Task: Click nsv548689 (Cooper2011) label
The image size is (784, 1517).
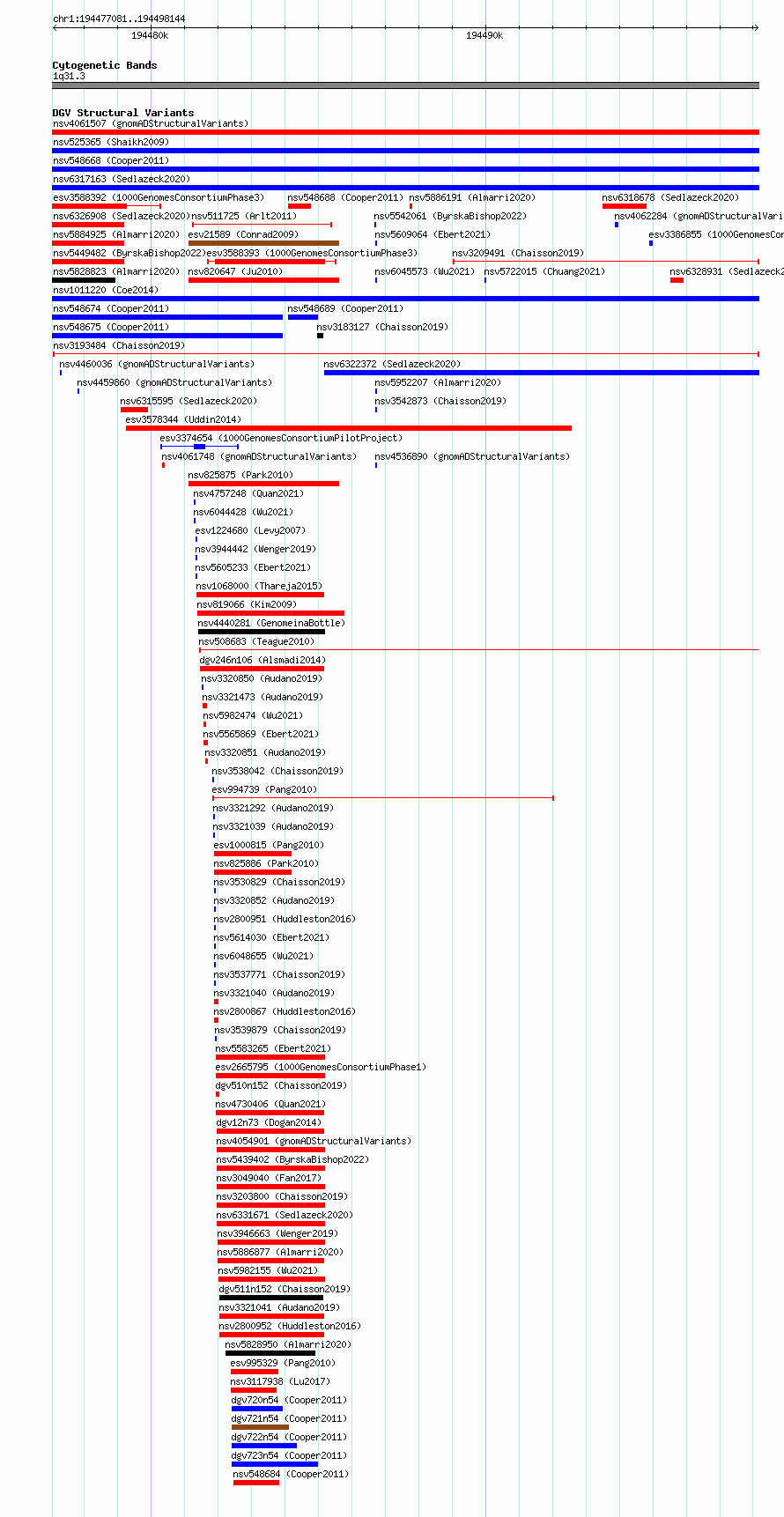Action: tap(345, 308)
